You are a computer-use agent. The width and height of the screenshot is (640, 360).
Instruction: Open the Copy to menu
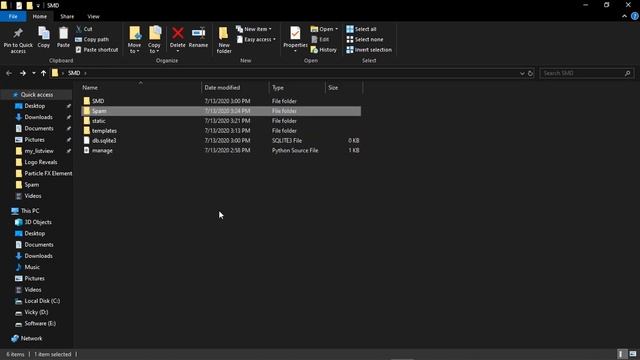coord(154,40)
